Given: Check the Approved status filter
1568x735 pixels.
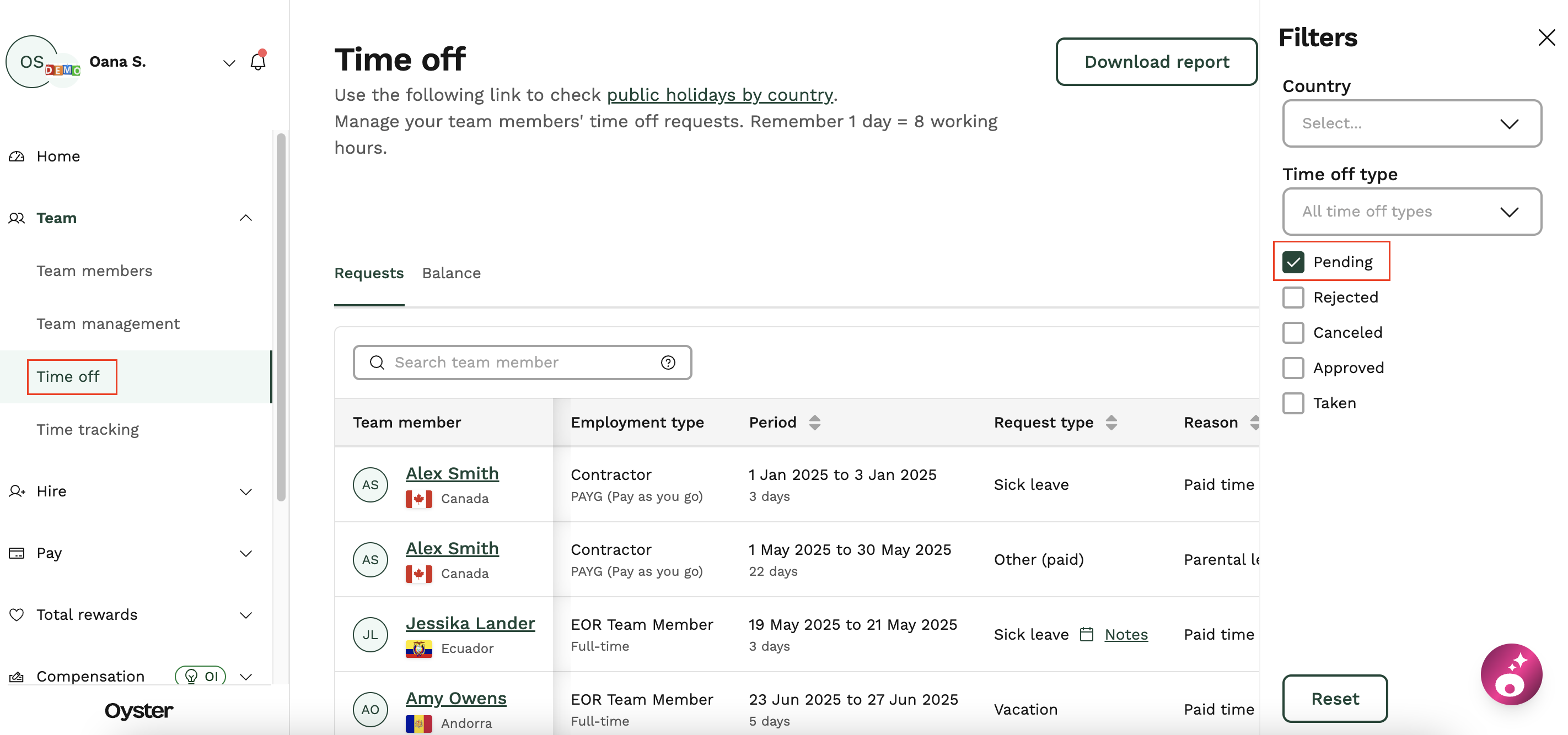Looking at the screenshot, I should (x=1293, y=367).
